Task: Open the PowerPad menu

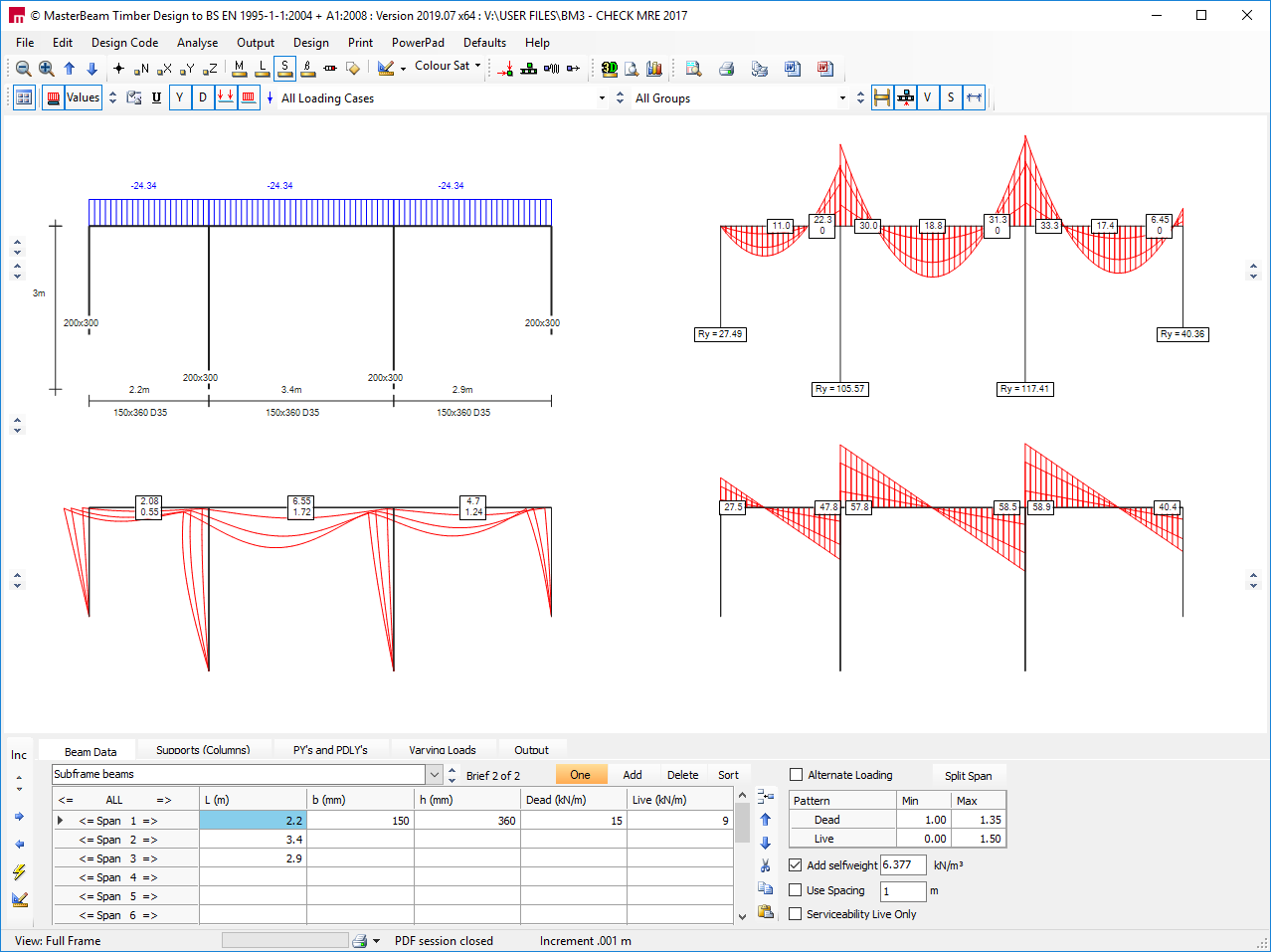Action: pos(418,43)
